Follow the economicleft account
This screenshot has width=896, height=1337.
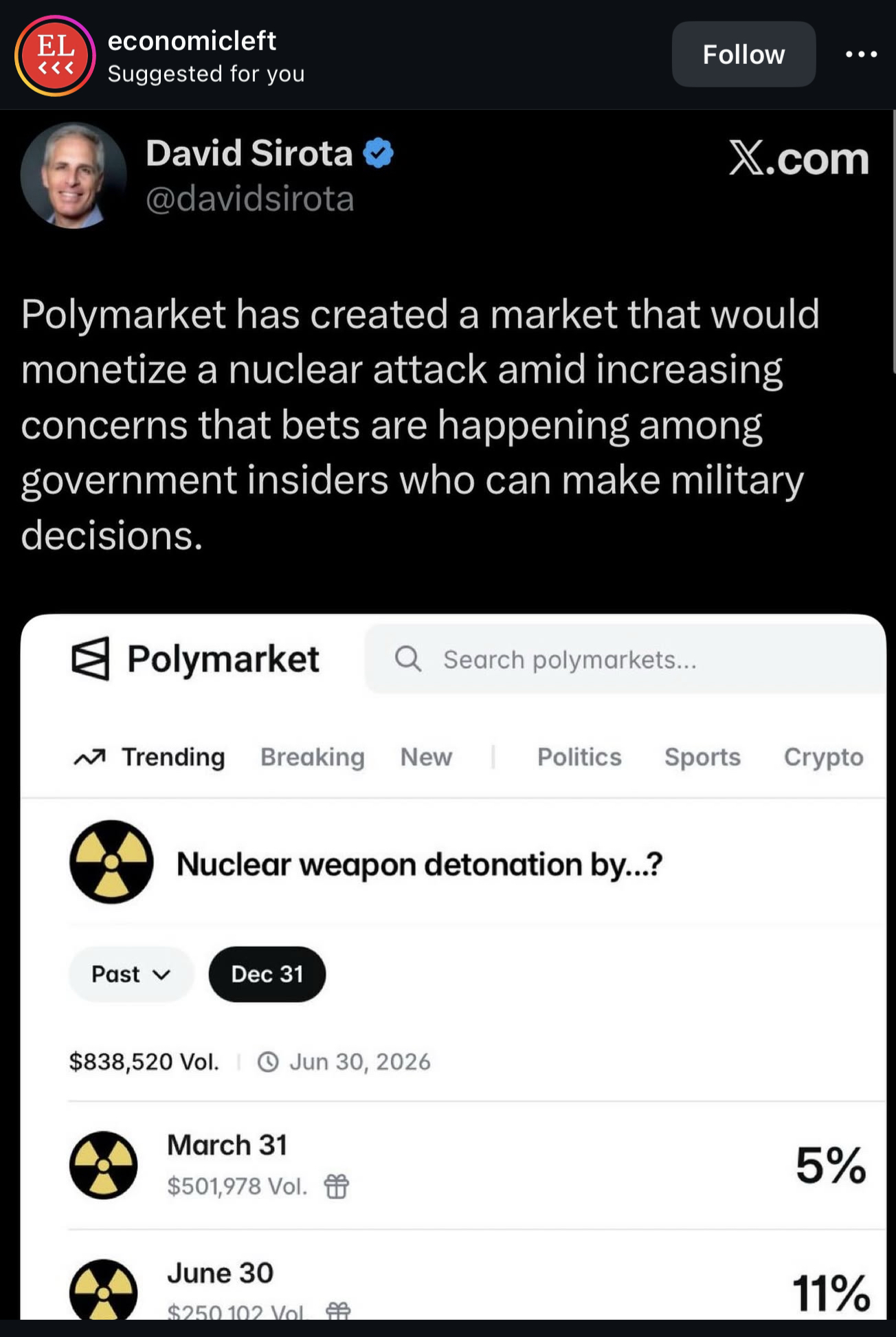coord(743,54)
